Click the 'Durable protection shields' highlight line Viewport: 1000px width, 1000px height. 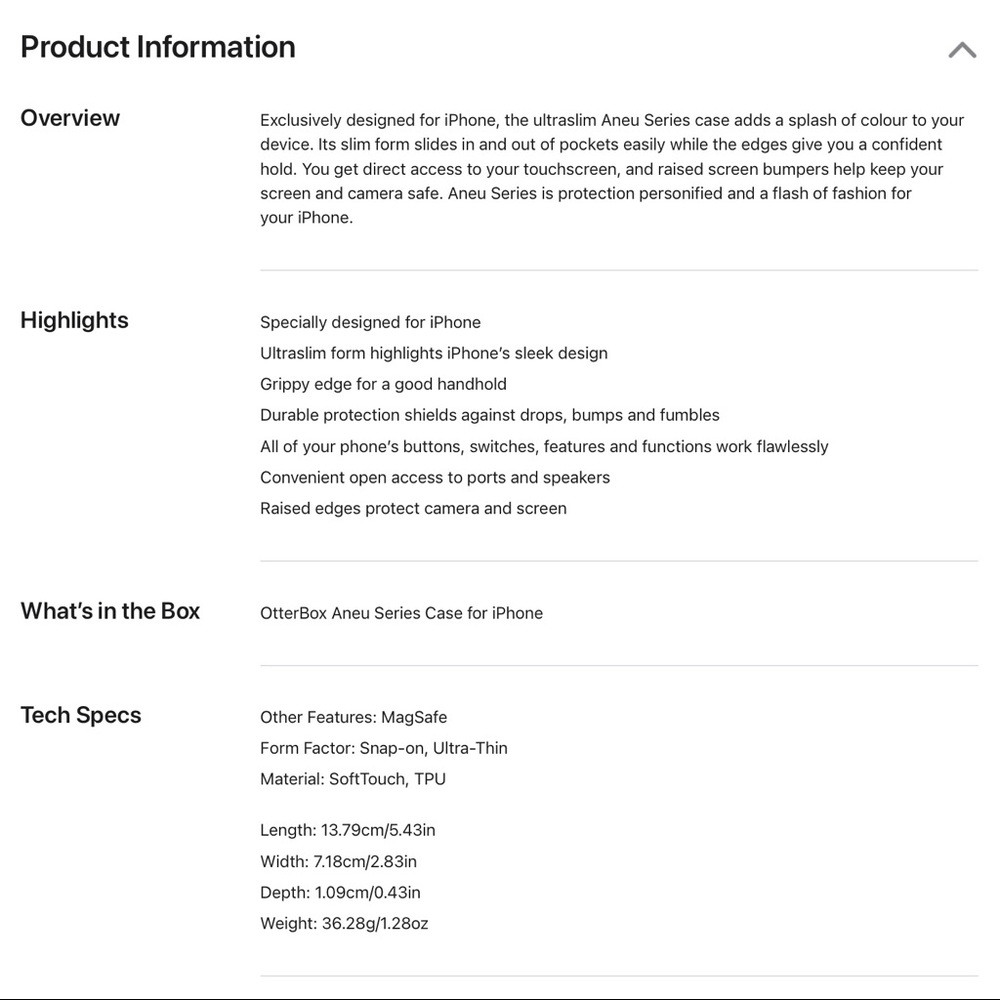point(490,415)
